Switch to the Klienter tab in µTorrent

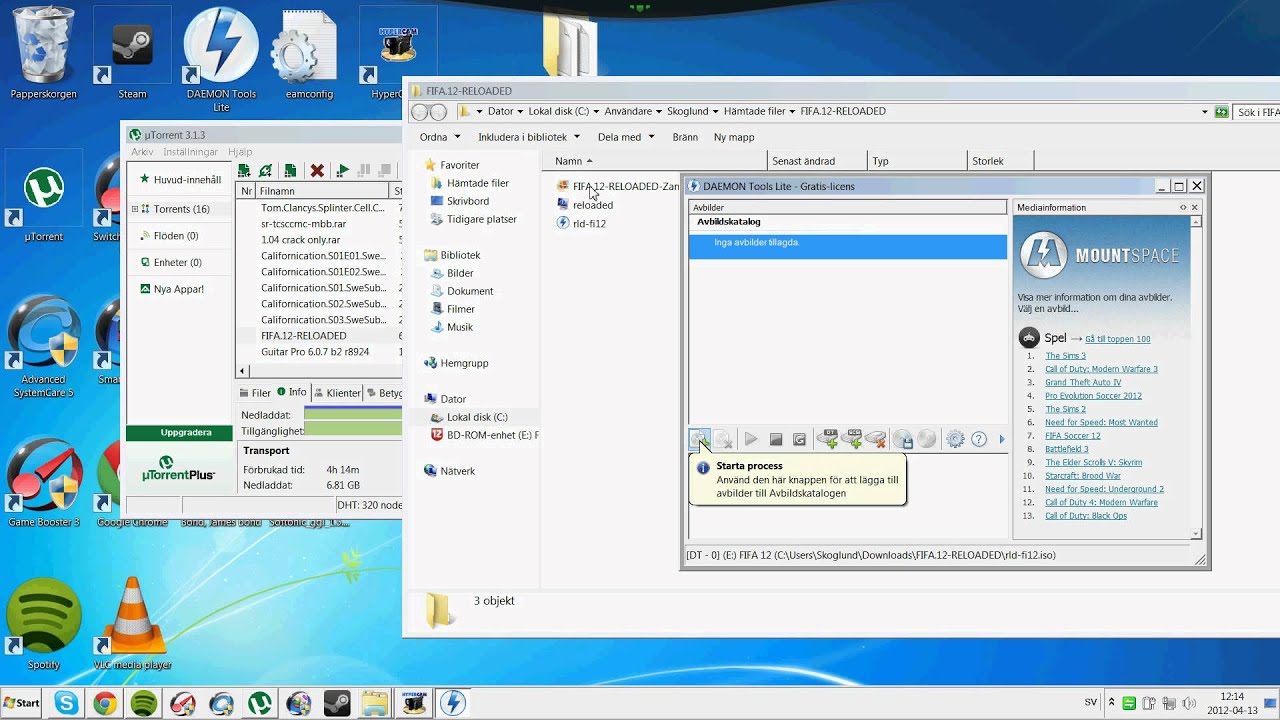[x=338, y=393]
